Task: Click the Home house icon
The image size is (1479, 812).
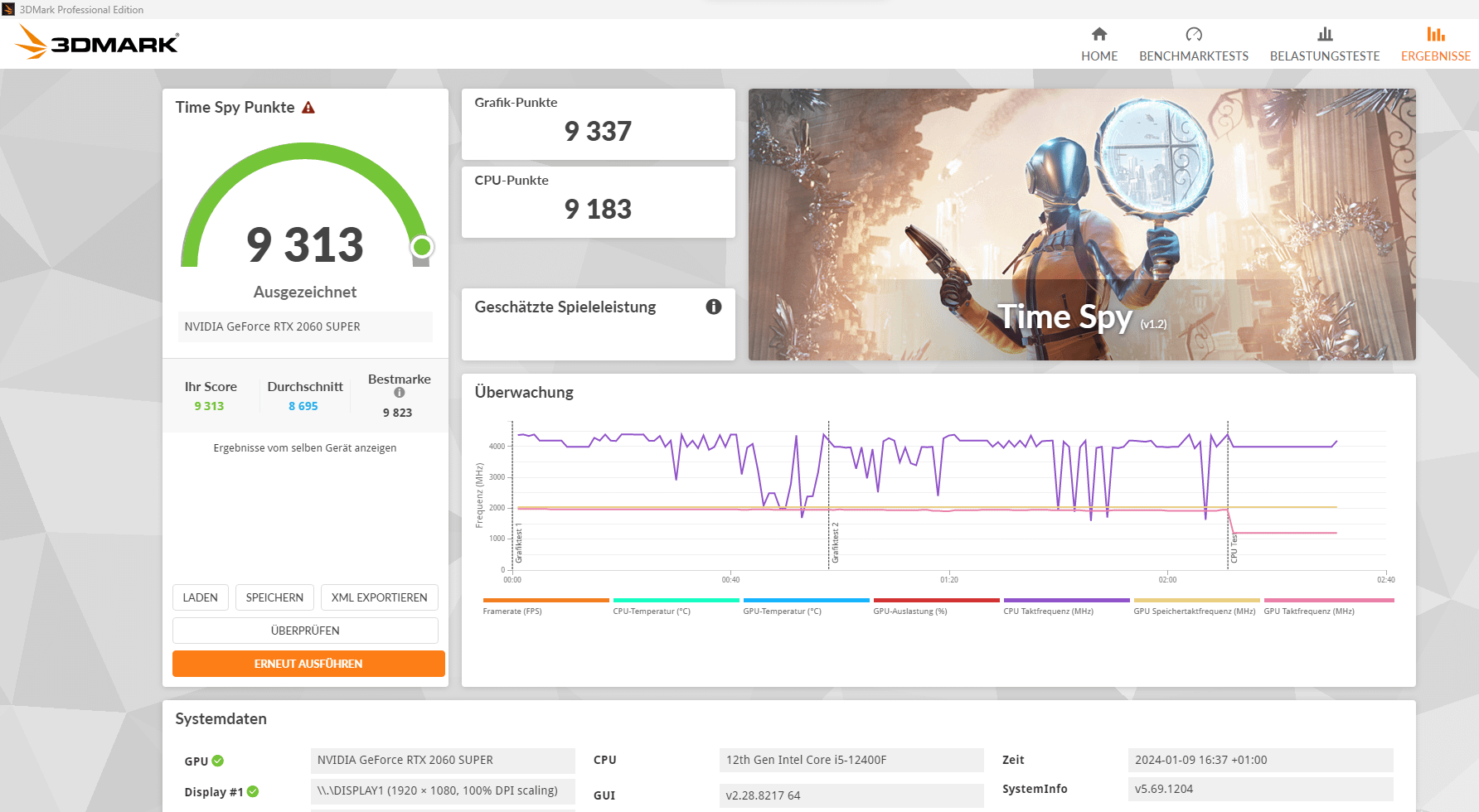Action: click(x=1099, y=34)
